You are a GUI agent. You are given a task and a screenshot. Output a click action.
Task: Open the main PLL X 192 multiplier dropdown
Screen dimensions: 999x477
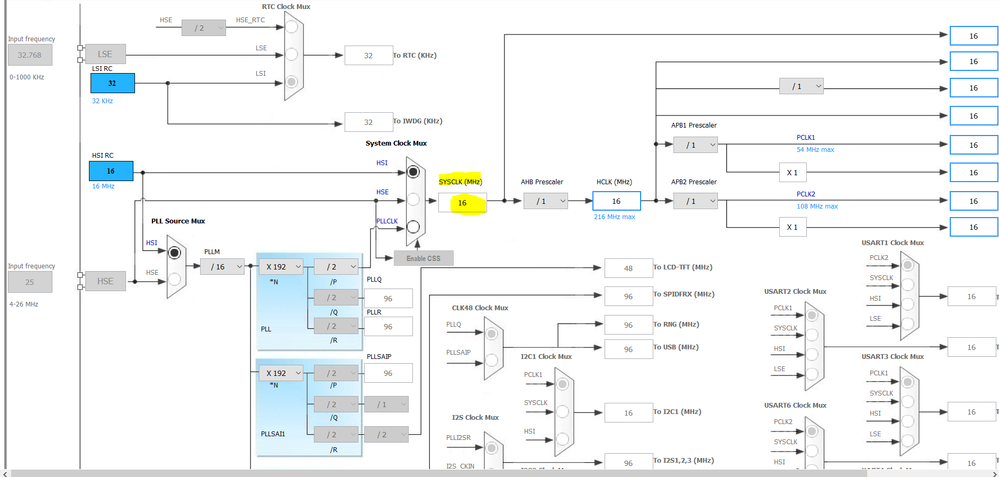(281, 267)
